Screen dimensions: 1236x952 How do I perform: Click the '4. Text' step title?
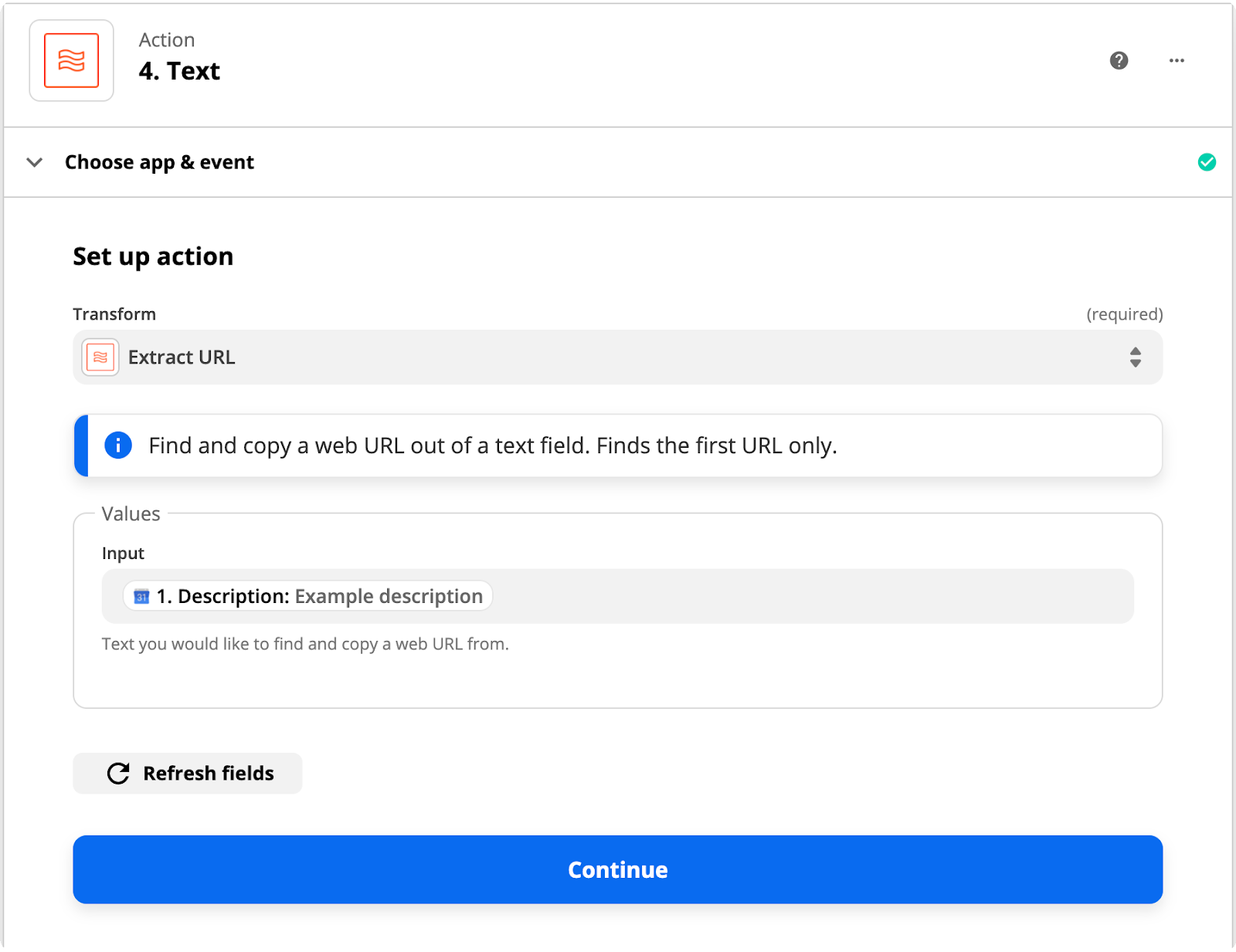point(179,71)
